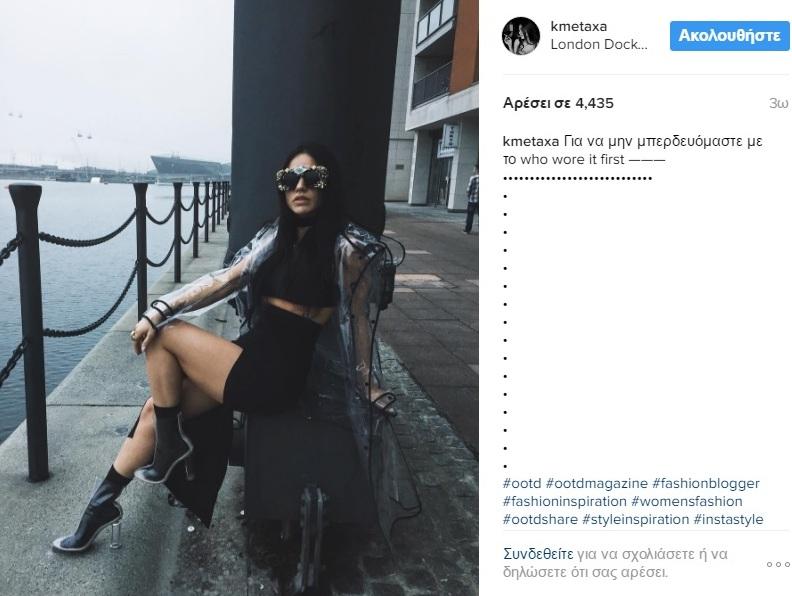
Task: Click the Συνδεθείτε login link
Action: (x=538, y=554)
